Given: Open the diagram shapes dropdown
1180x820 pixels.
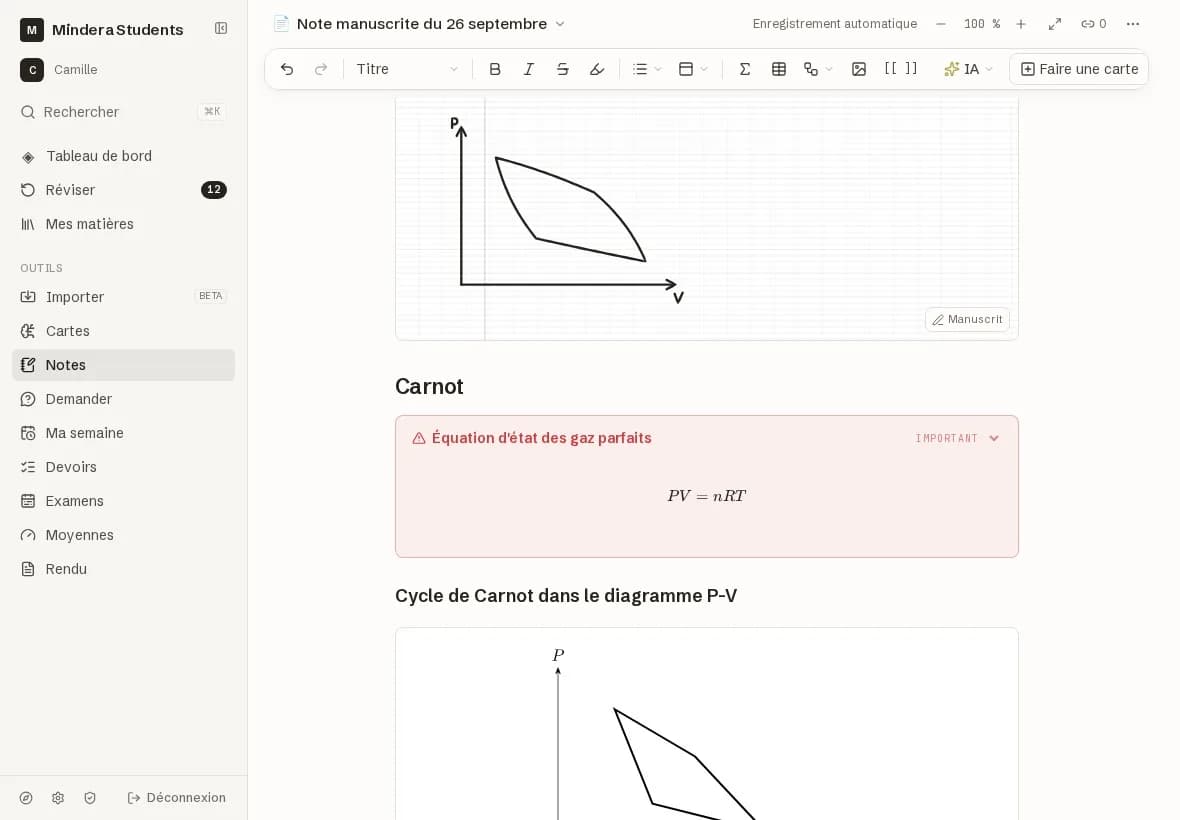Looking at the screenshot, I should 818,69.
